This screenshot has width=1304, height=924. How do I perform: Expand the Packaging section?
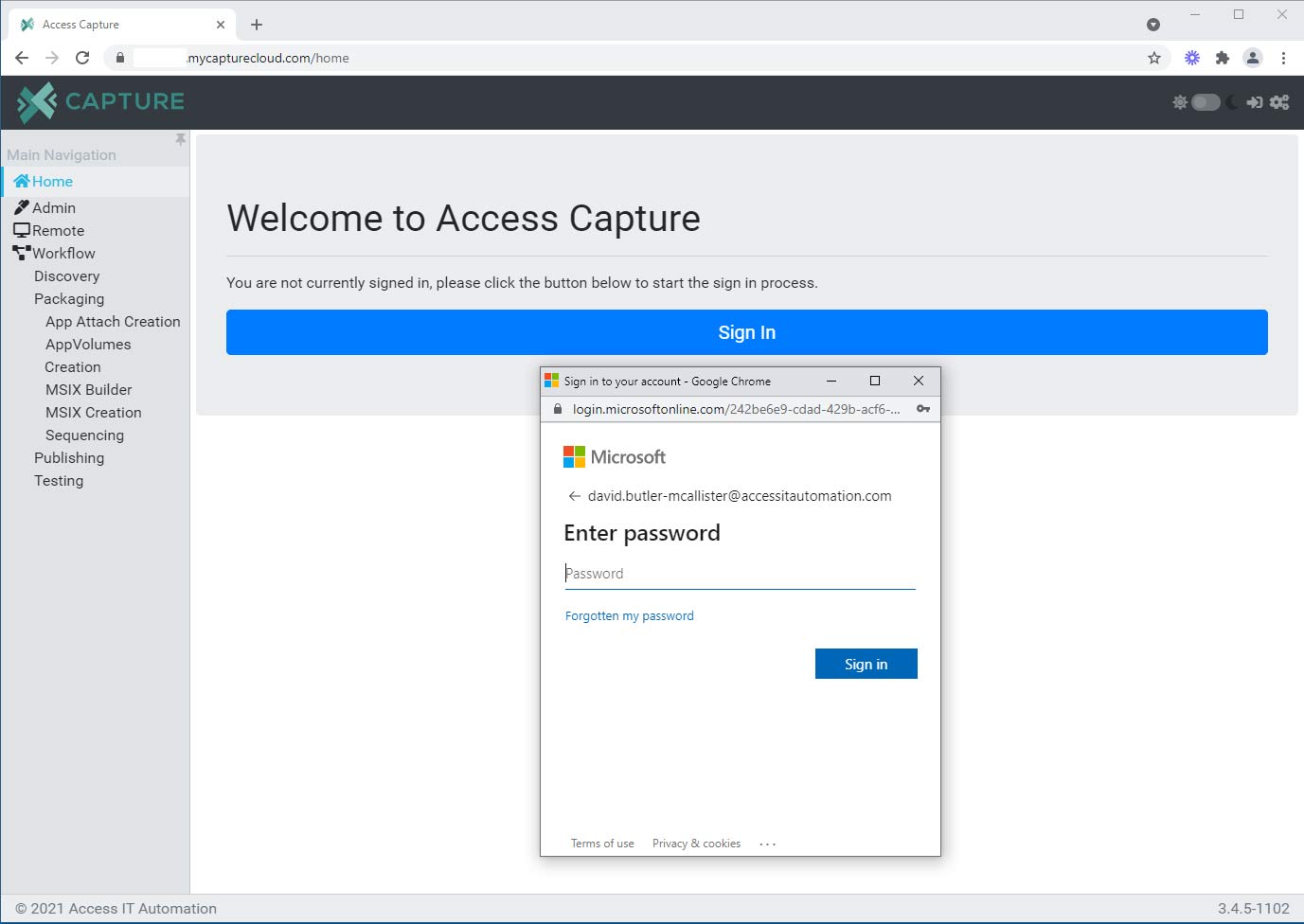click(x=69, y=298)
